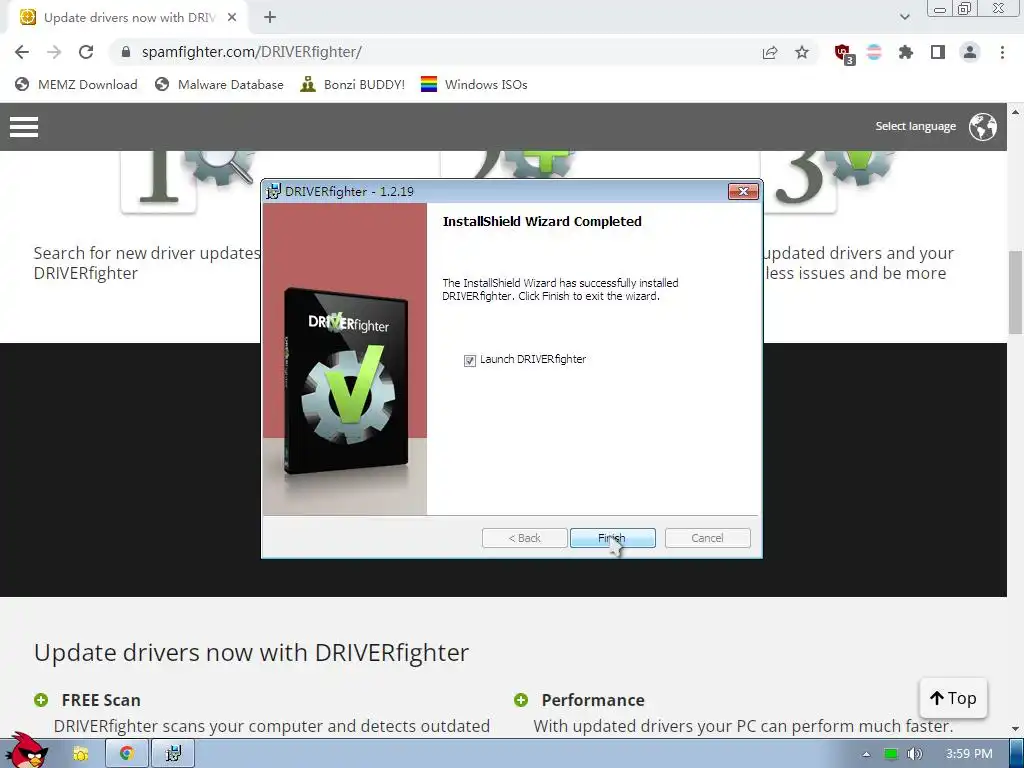Click the Performance heading
This screenshot has height=768, width=1024.
[x=593, y=700]
